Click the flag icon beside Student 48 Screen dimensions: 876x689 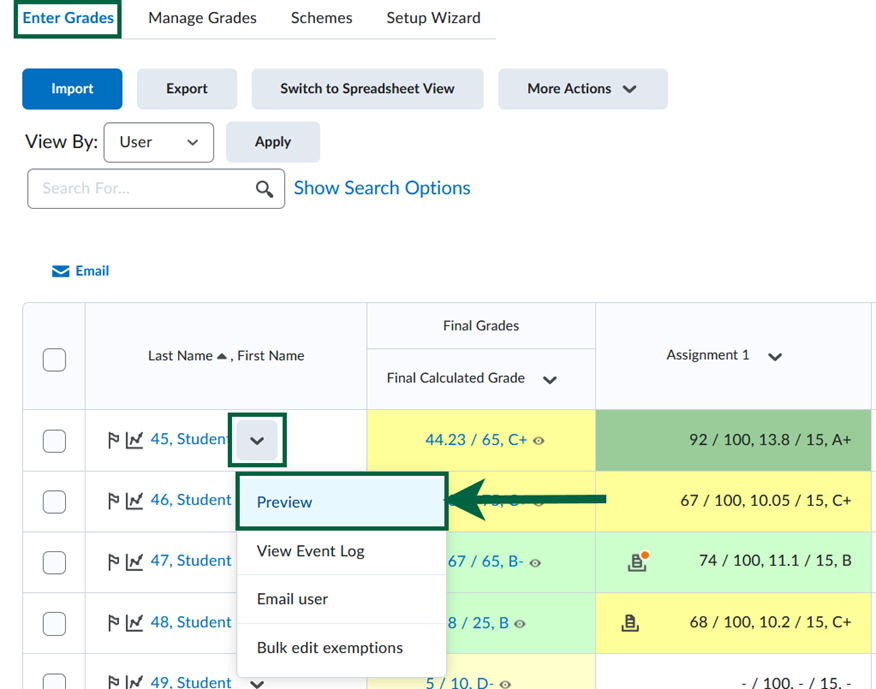(114, 622)
